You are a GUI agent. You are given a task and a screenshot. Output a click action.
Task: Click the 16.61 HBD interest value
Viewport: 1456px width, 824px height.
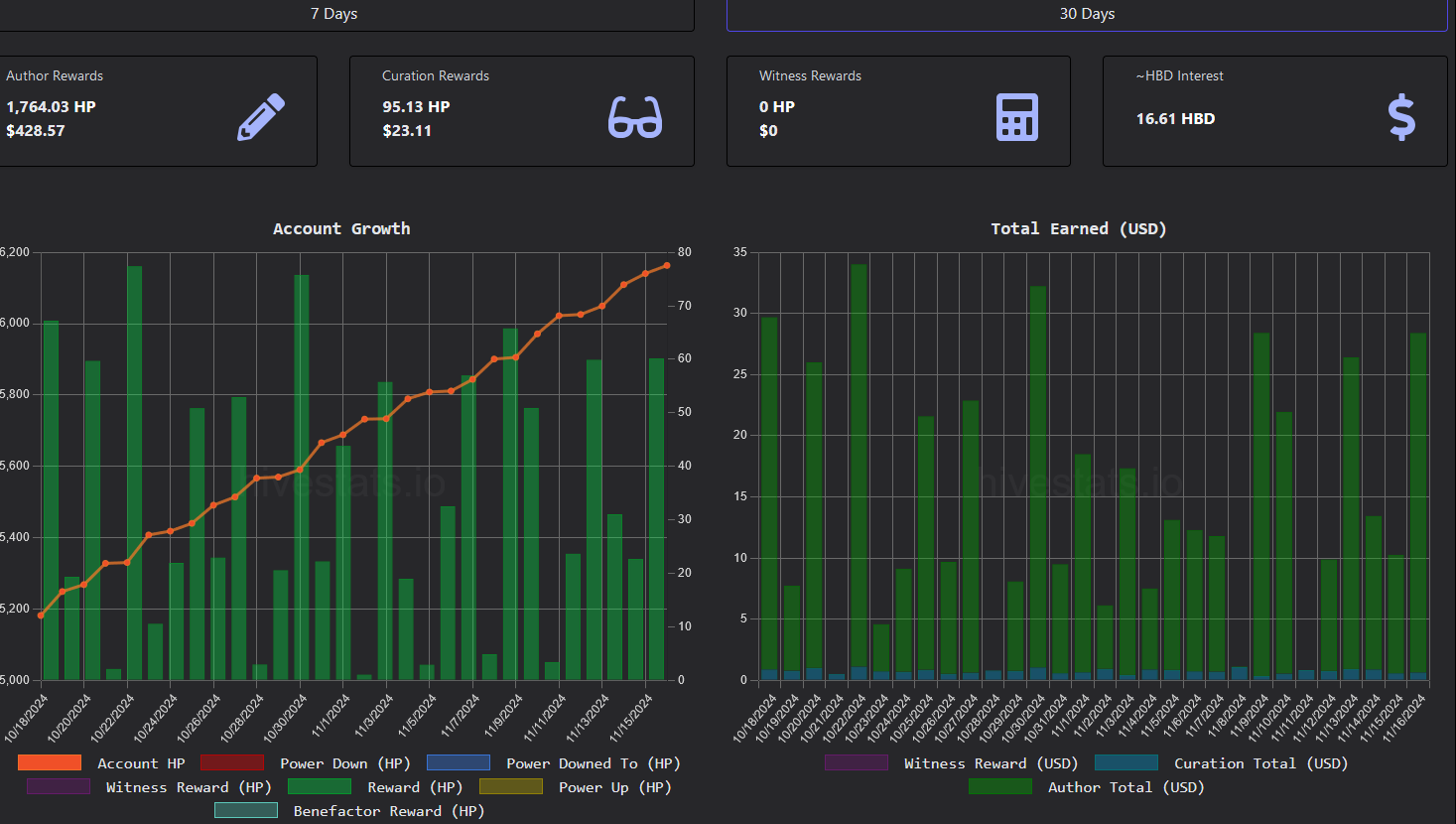[x=1175, y=118]
